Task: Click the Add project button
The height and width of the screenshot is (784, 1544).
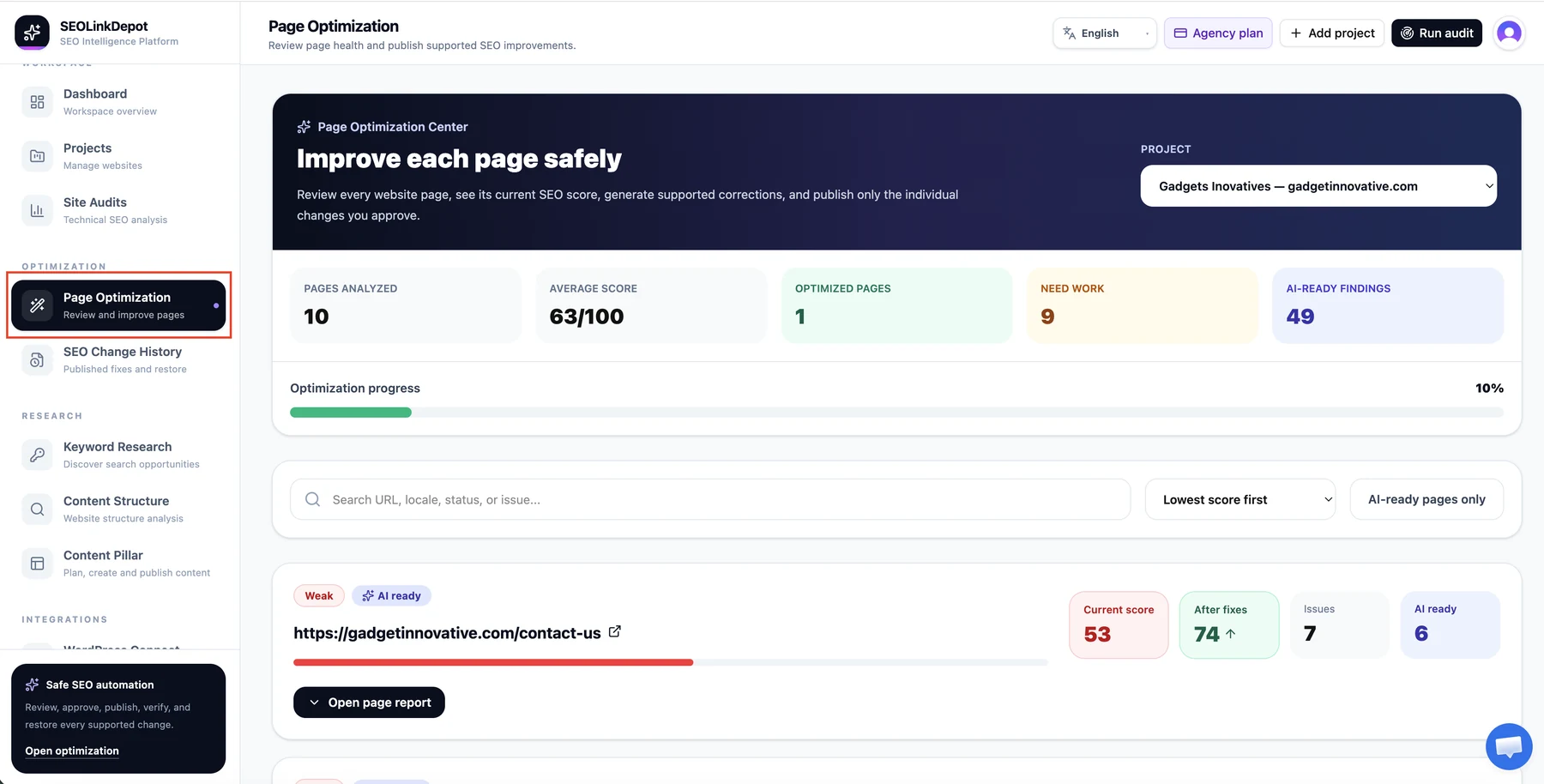Action: coord(1332,33)
